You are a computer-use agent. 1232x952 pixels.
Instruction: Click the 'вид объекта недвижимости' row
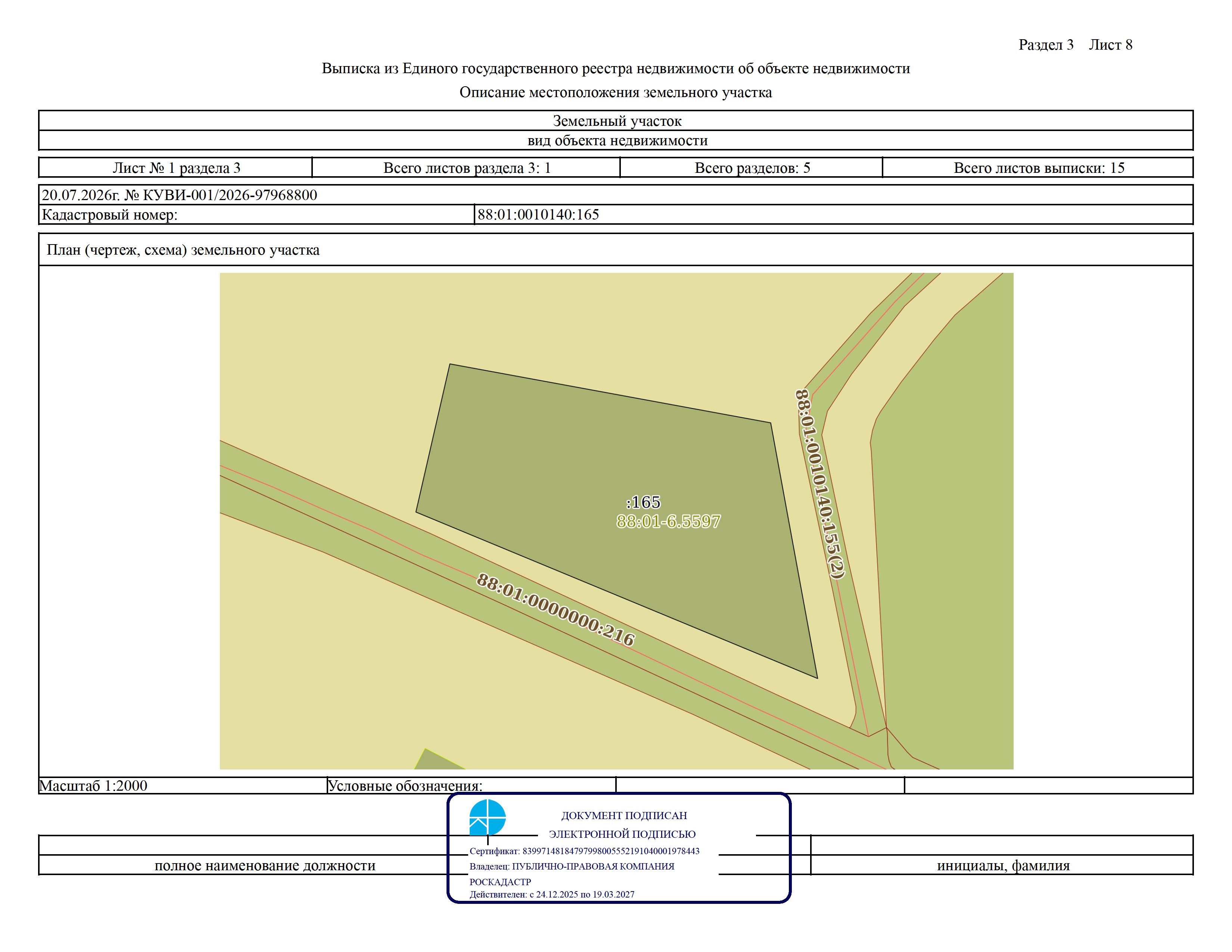point(616,140)
